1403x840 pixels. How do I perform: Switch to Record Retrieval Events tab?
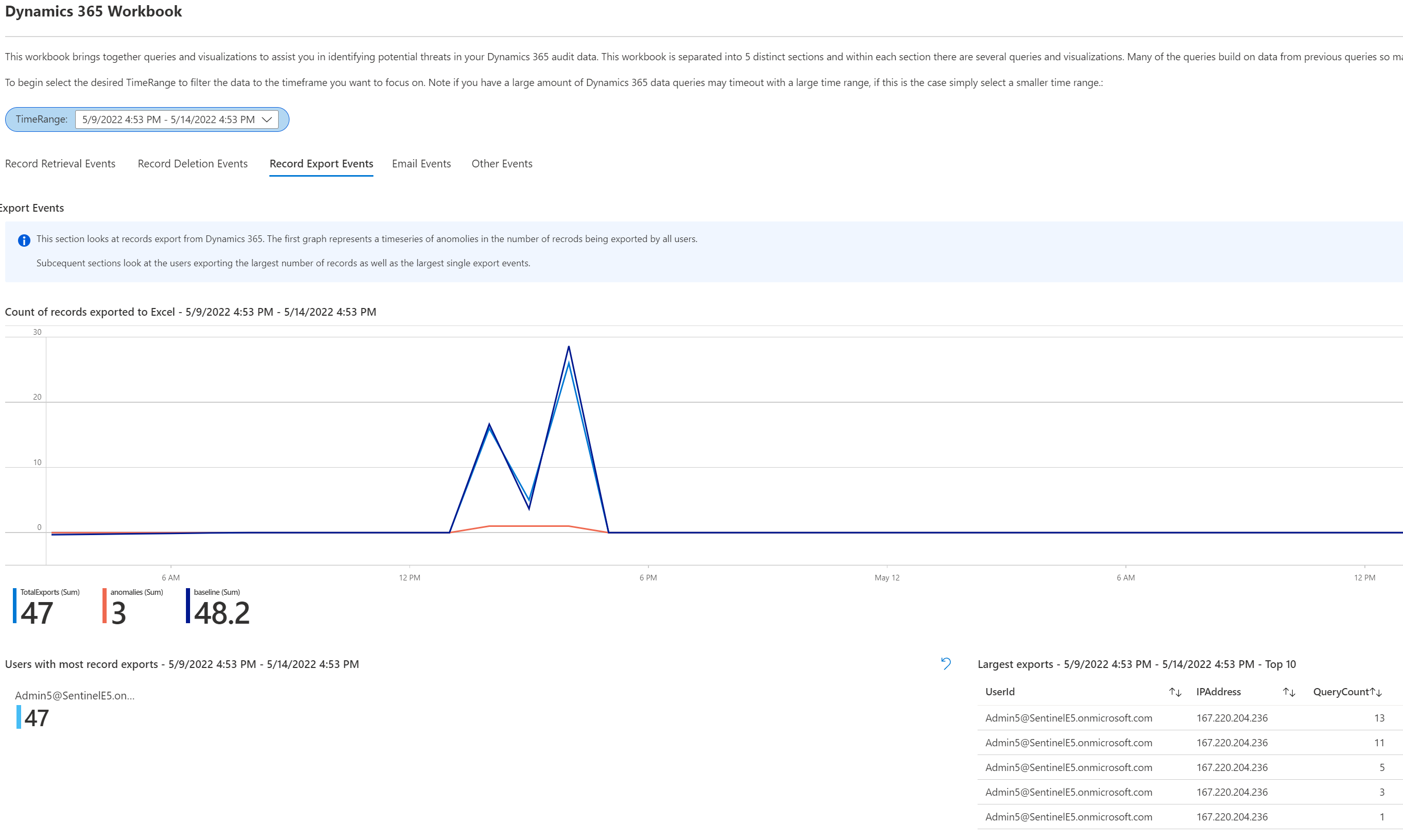(x=60, y=164)
